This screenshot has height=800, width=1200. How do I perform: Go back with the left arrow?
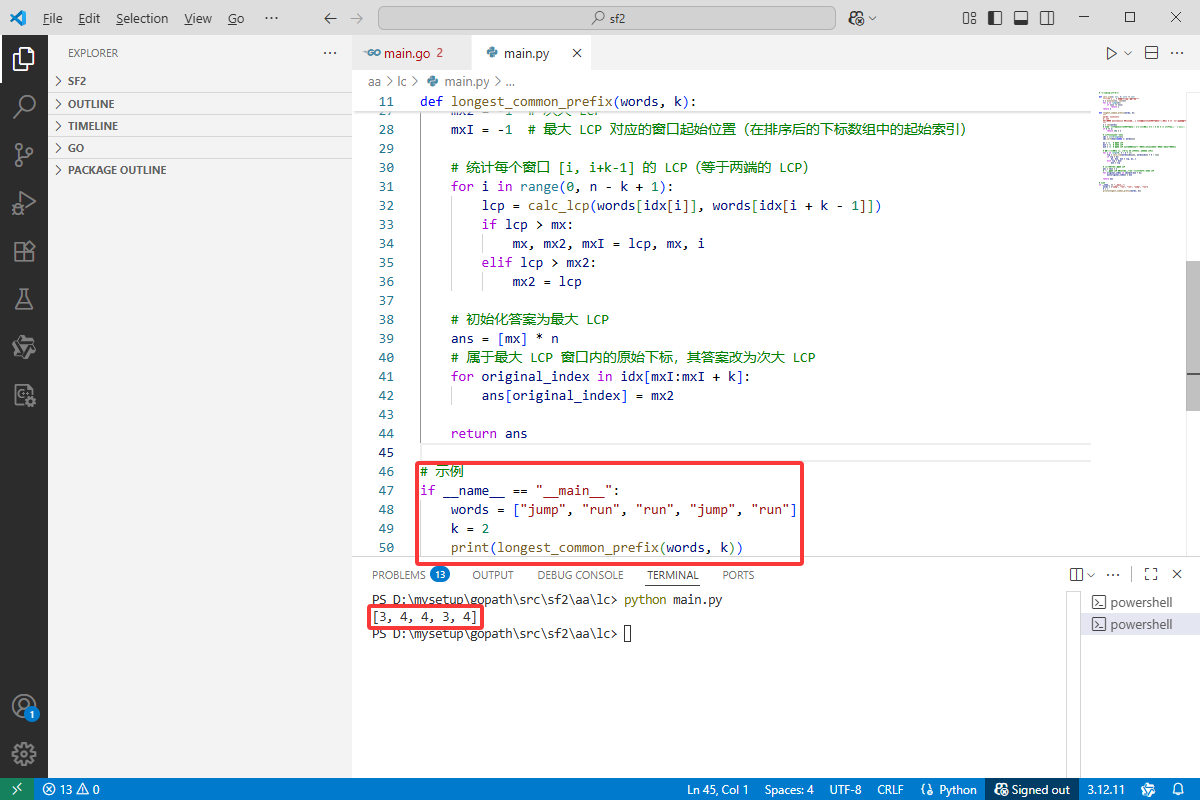(x=331, y=18)
